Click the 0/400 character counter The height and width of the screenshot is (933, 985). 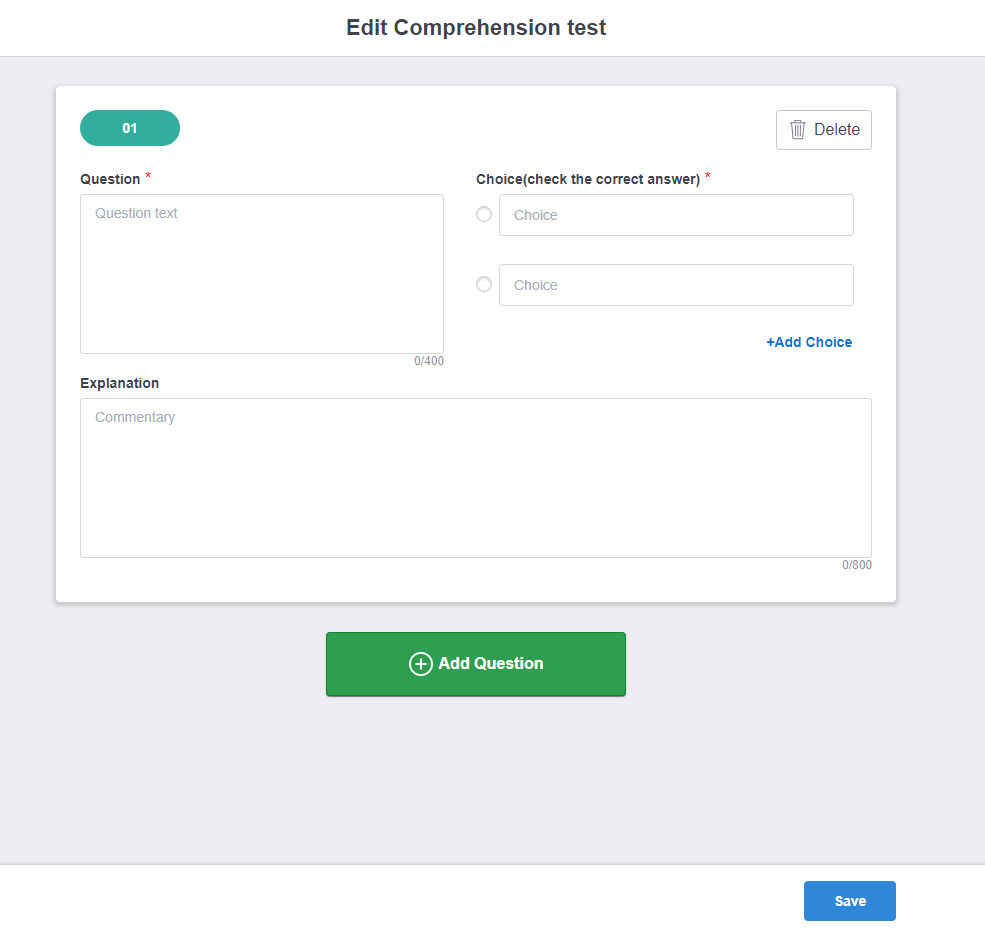click(x=429, y=361)
